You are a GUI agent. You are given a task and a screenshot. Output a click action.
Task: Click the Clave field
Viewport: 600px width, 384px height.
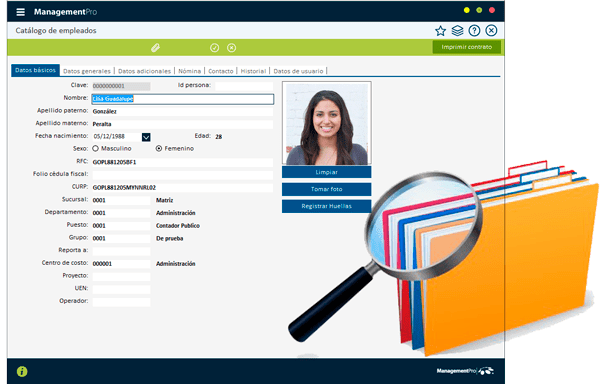(x=121, y=86)
